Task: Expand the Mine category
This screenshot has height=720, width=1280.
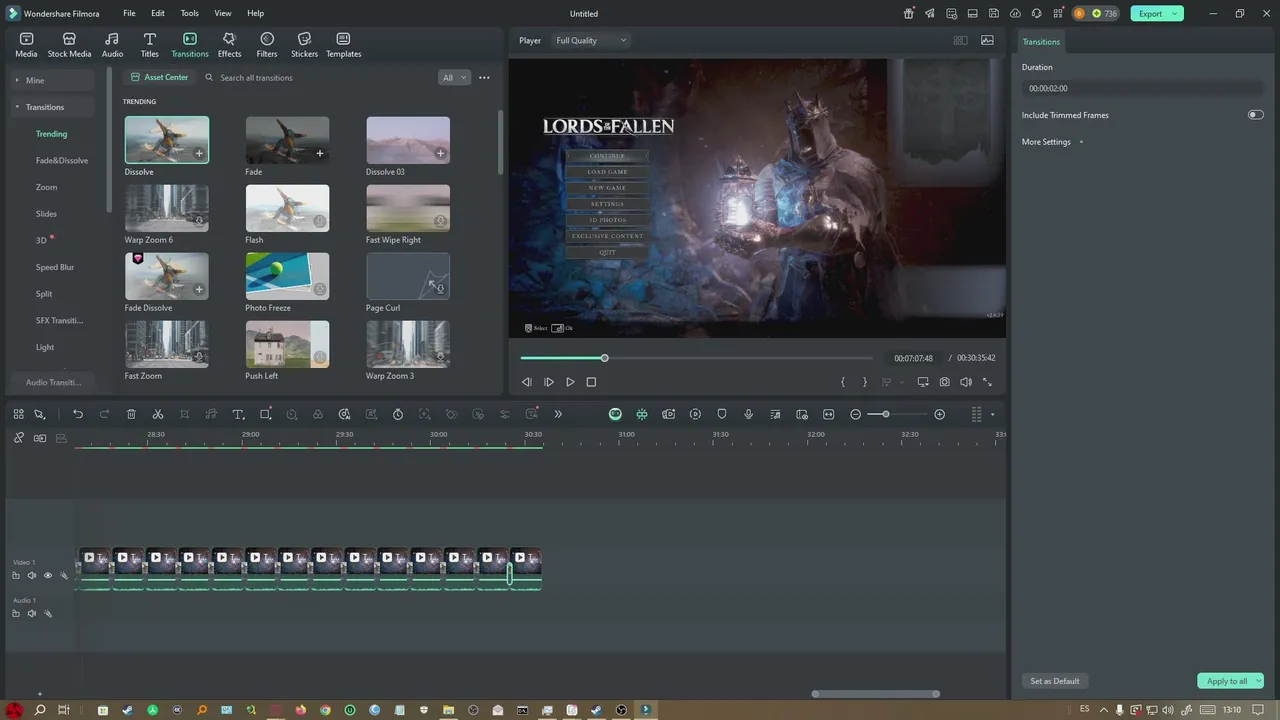Action: click(16, 80)
